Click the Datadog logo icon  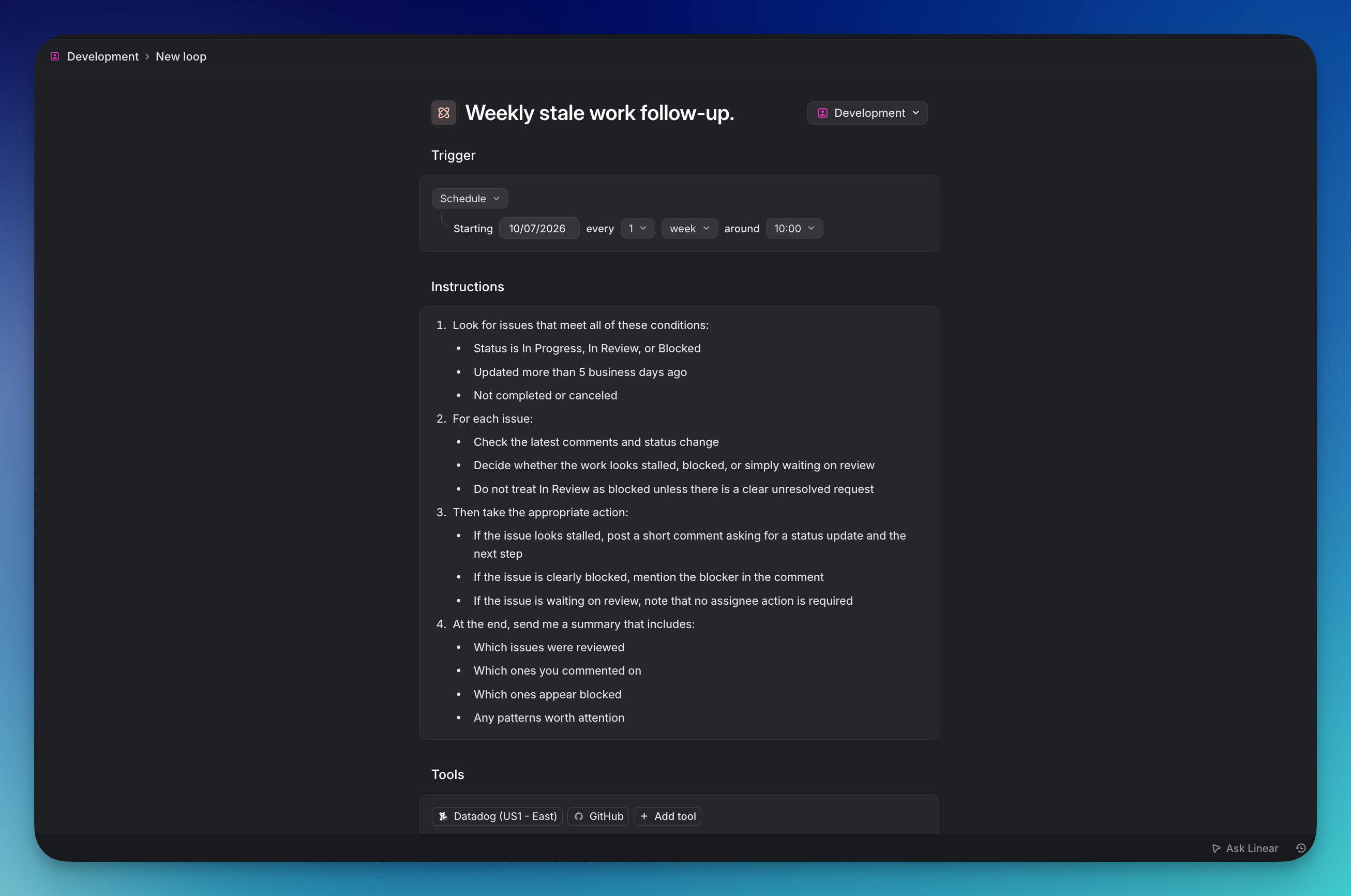click(443, 816)
